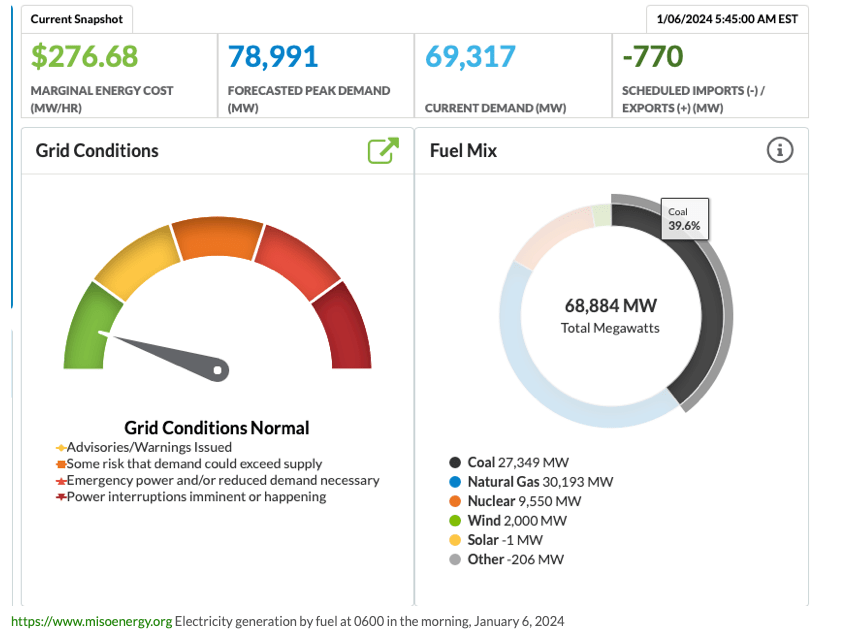Open Grid Conditions external link icon

coord(383,151)
